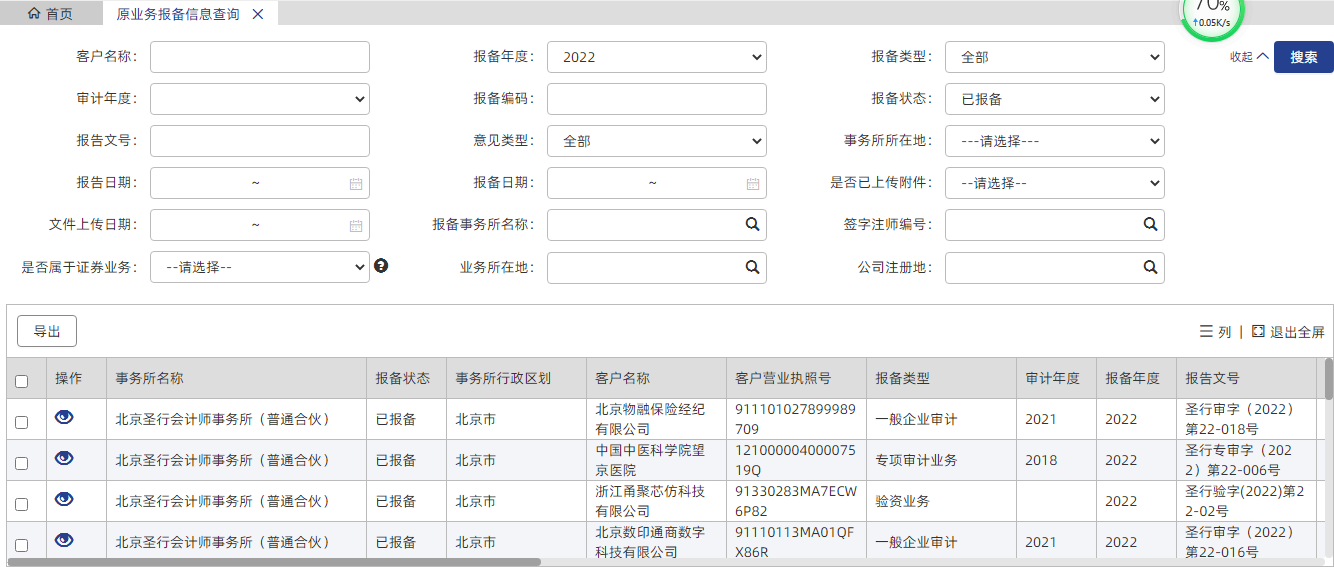This screenshot has width=1334, height=567.
Task: View details of 浙江甬聚芯仿科技 row
Action: click(x=64, y=499)
